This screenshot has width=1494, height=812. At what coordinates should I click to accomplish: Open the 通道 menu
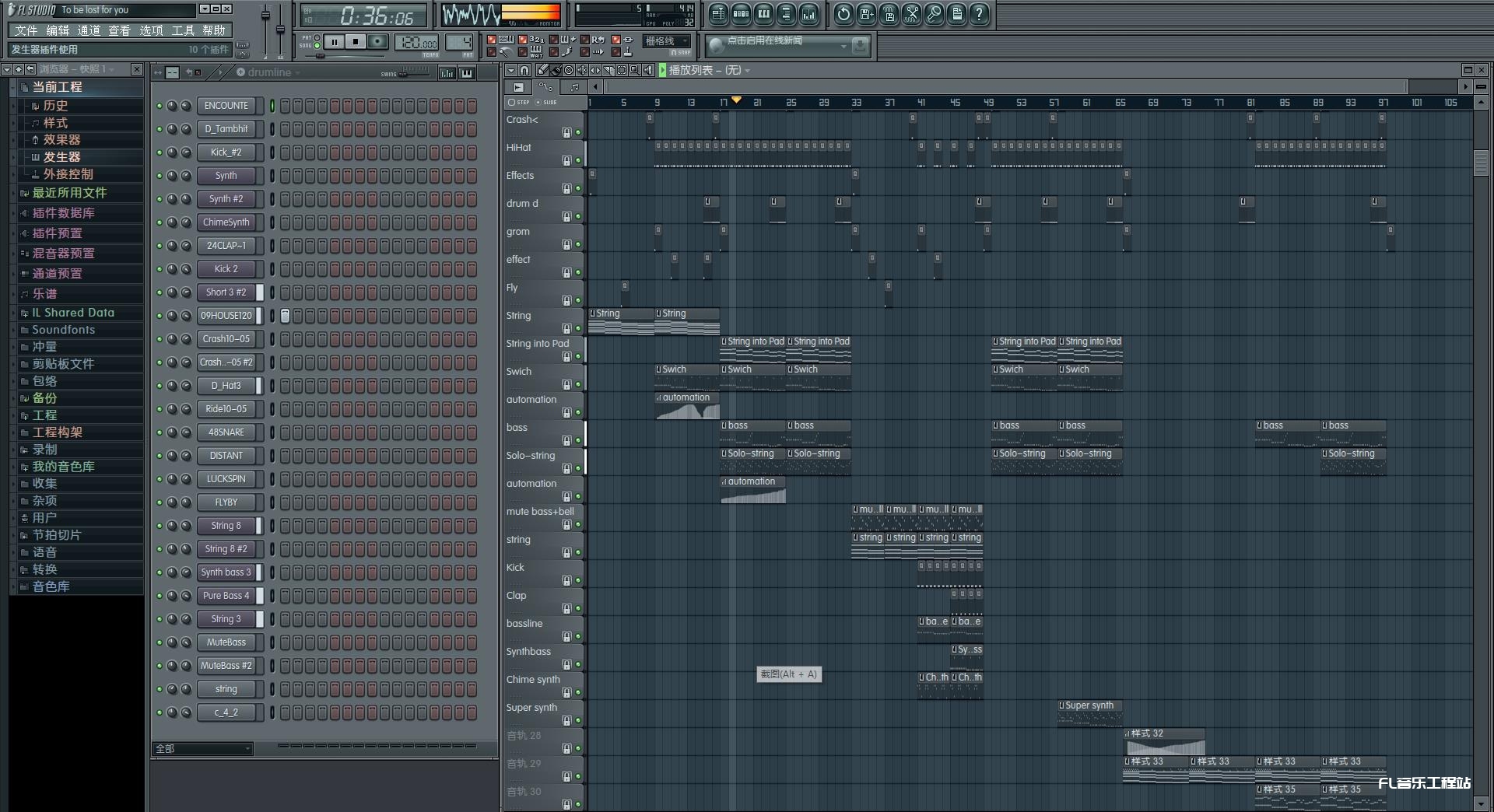(x=89, y=30)
